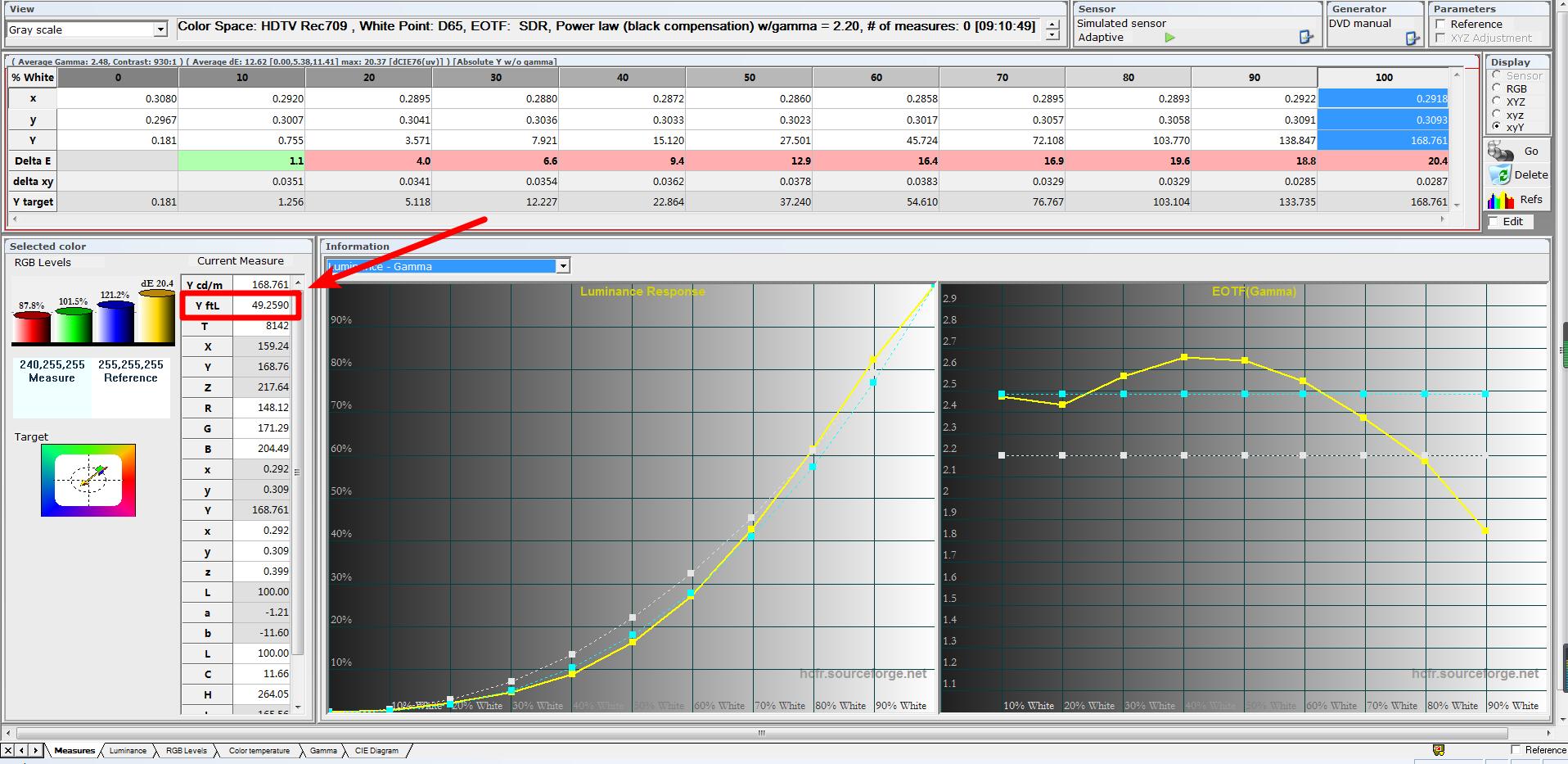
Task: Click the T value 8142
Action: tap(262, 326)
